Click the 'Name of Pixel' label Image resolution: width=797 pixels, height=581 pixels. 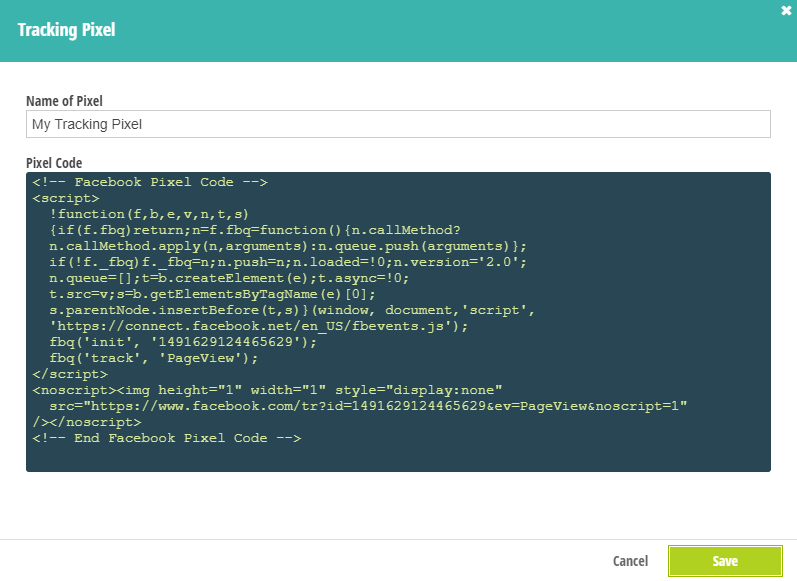coord(65,101)
